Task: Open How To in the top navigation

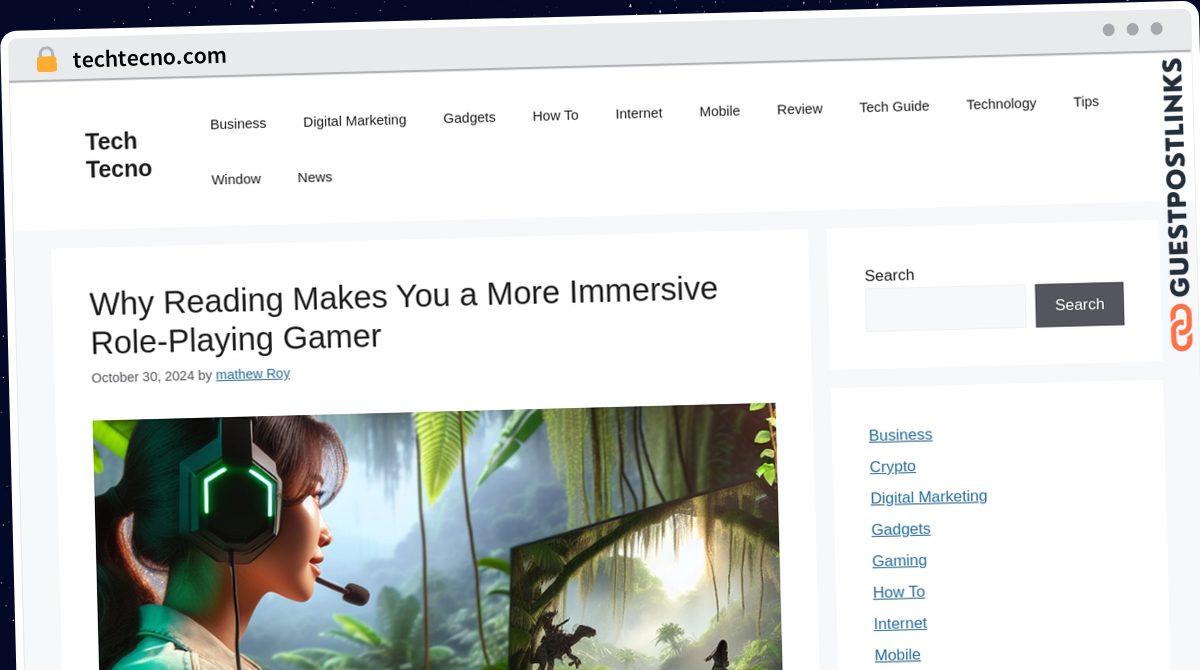Action: [555, 116]
